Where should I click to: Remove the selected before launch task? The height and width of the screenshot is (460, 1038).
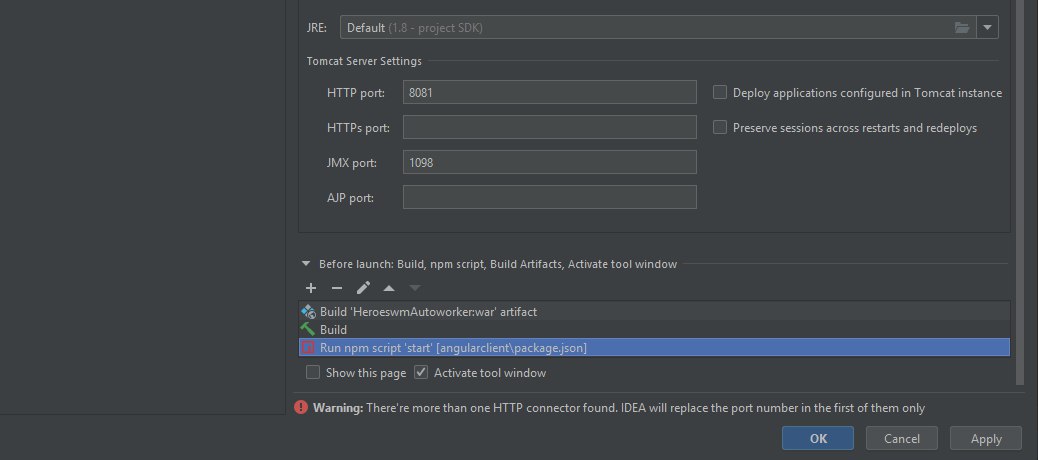(337, 288)
